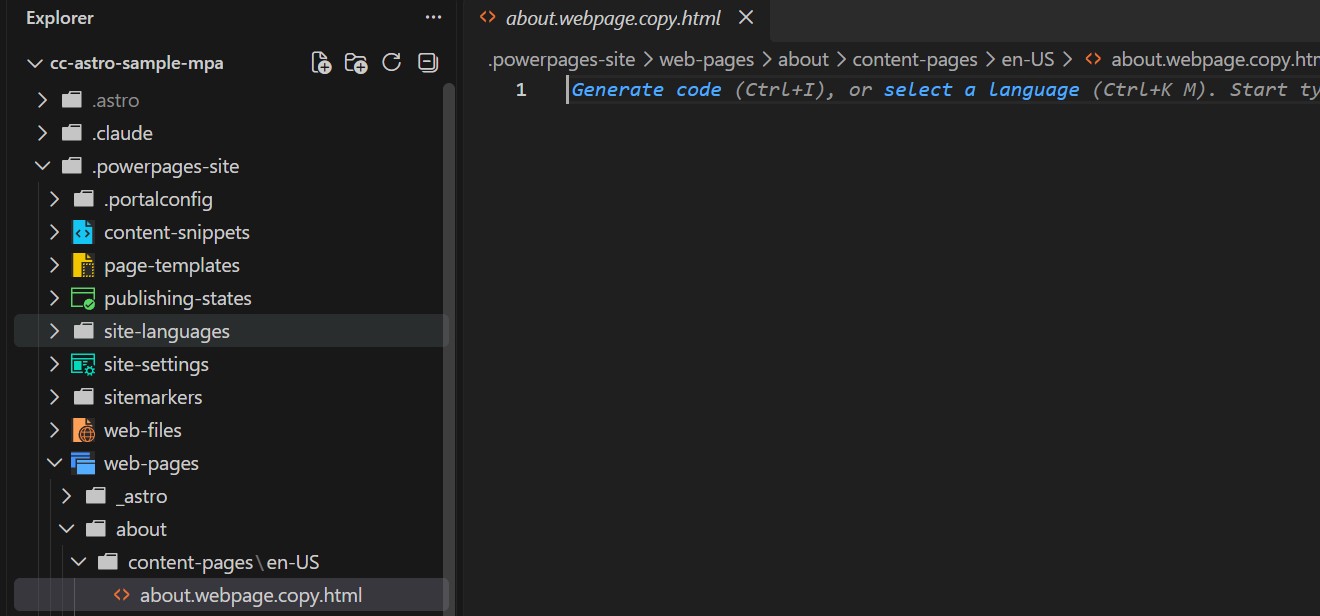Image resolution: width=1320 pixels, height=616 pixels.
Task: Expand content-snippets folder chevron
Action: click(54, 232)
